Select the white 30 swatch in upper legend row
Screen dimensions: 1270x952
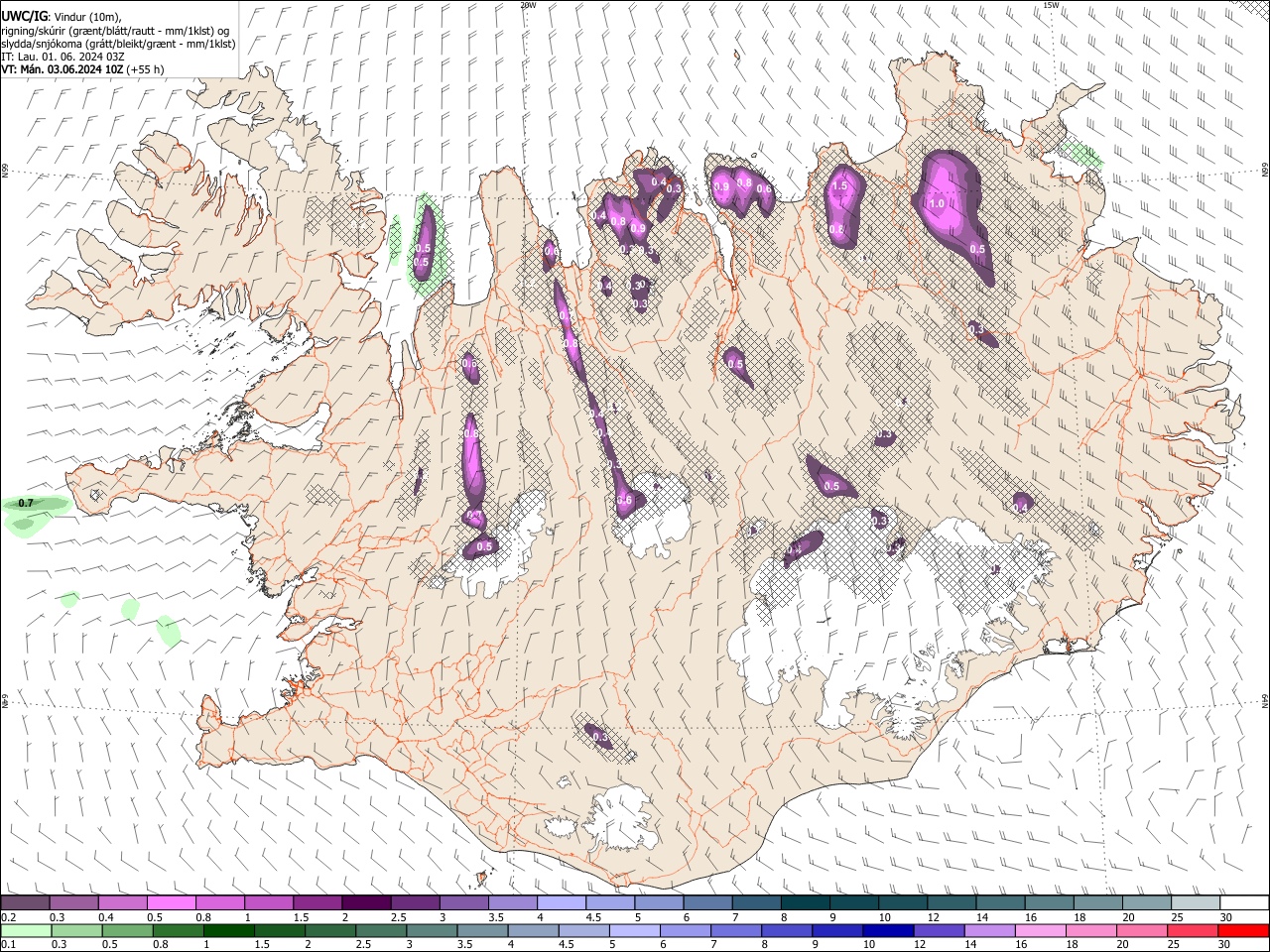click(x=1243, y=902)
